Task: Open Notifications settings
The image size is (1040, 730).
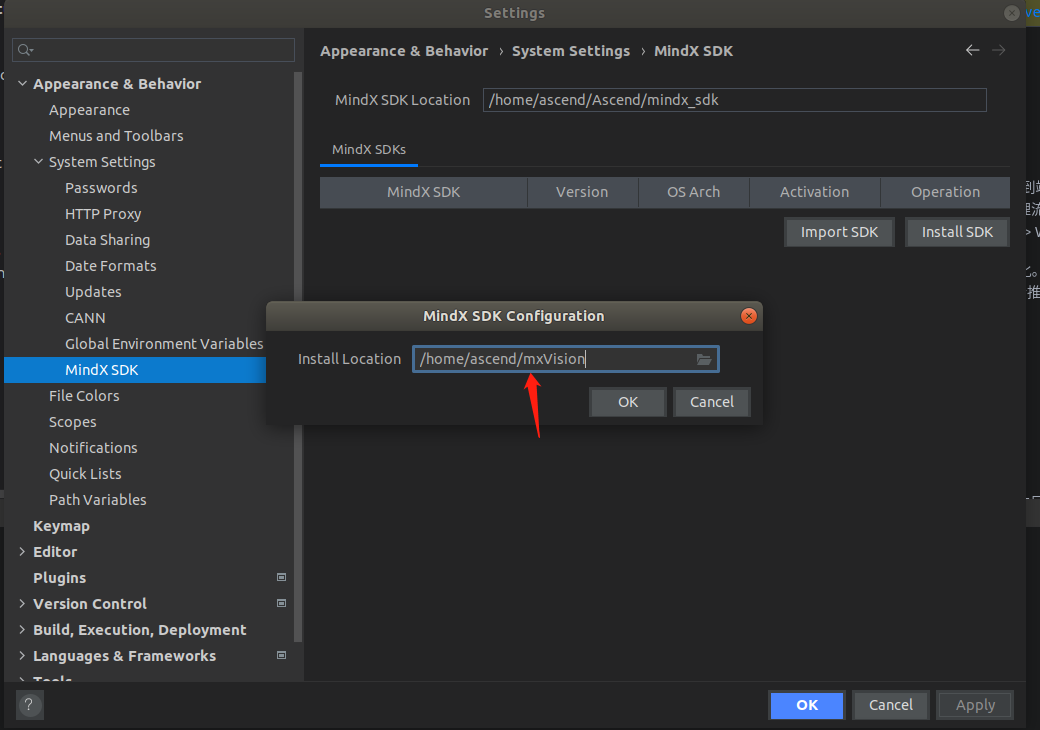Action: (x=93, y=448)
